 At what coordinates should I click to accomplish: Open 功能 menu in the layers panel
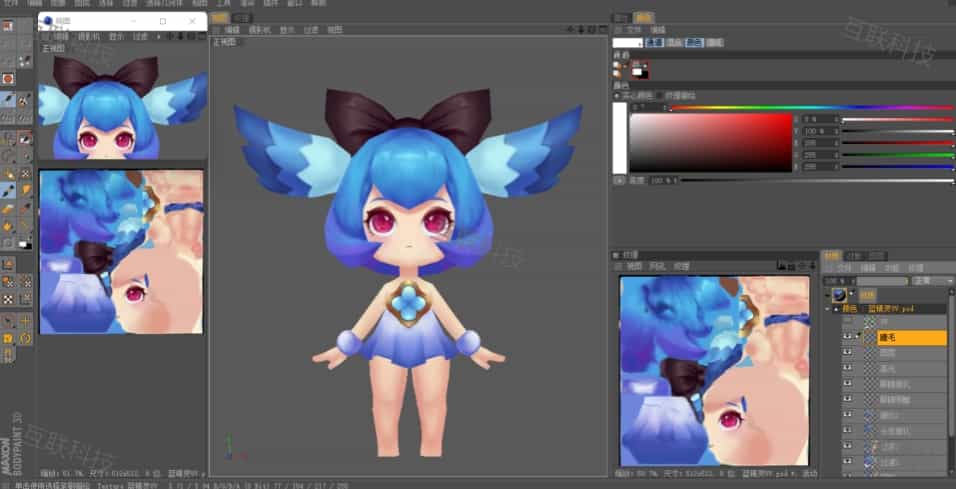pos(893,268)
